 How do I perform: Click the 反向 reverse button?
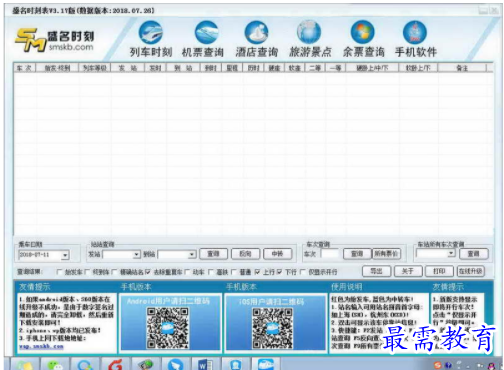245,254
